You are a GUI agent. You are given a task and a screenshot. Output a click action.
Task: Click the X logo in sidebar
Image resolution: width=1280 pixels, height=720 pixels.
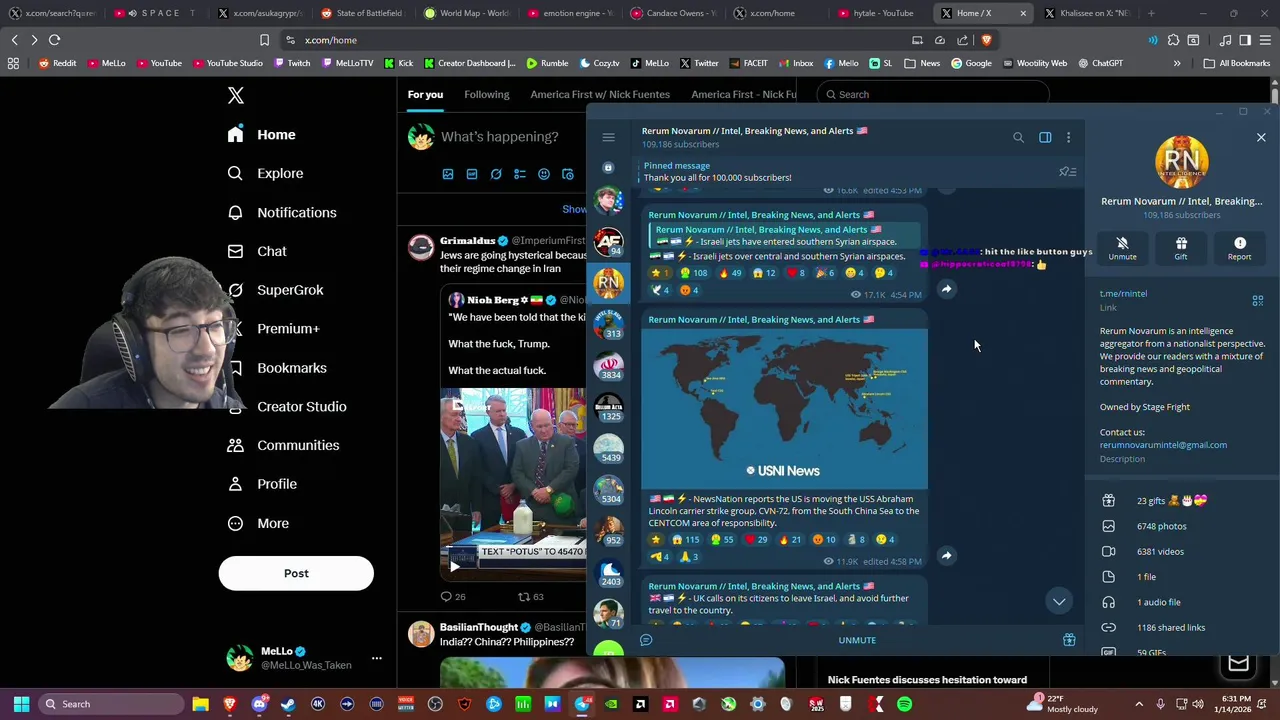(236, 96)
